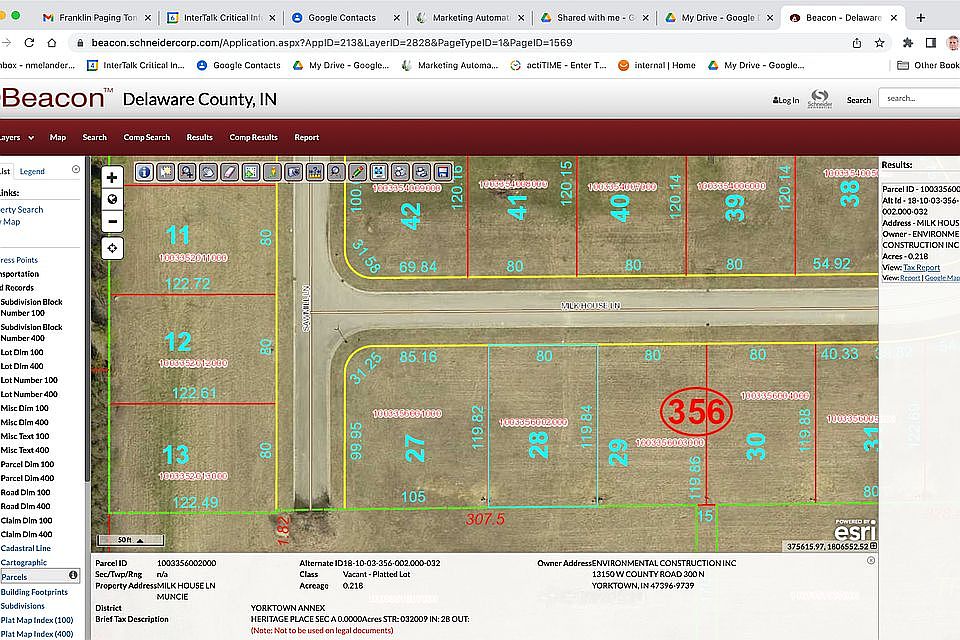The width and height of the screenshot is (960, 640).
Task: Click the locate crosshair button
Action: tap(112, 248)
